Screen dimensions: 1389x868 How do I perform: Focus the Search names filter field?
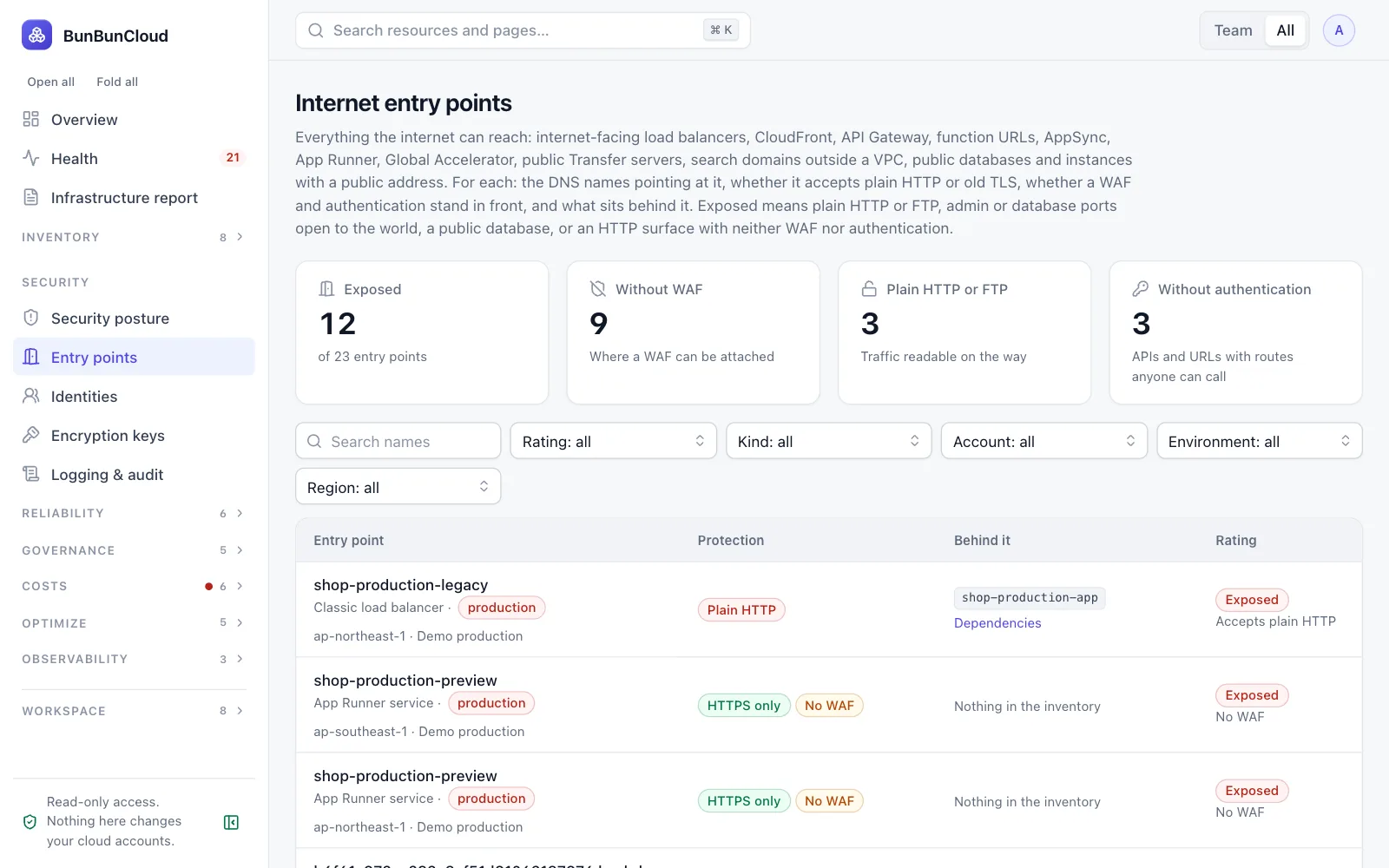point(398,441)
